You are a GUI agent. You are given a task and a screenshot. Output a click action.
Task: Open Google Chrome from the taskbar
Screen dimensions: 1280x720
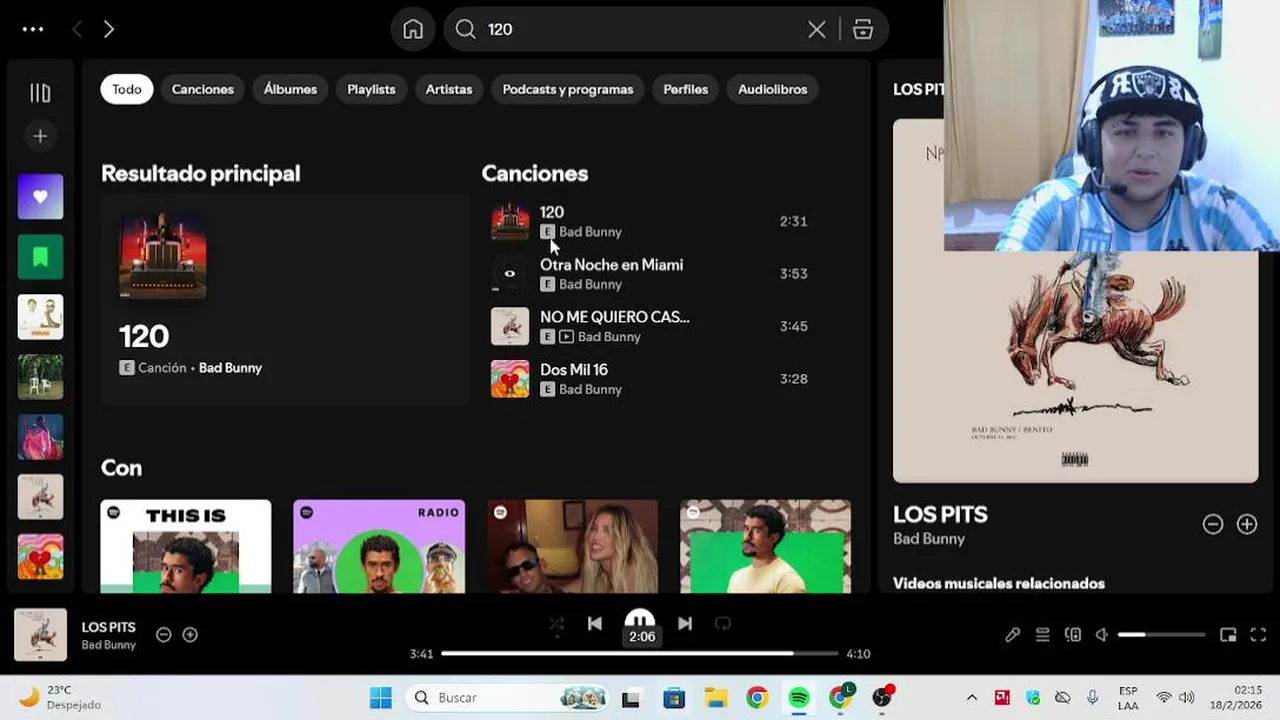[757, 698]
